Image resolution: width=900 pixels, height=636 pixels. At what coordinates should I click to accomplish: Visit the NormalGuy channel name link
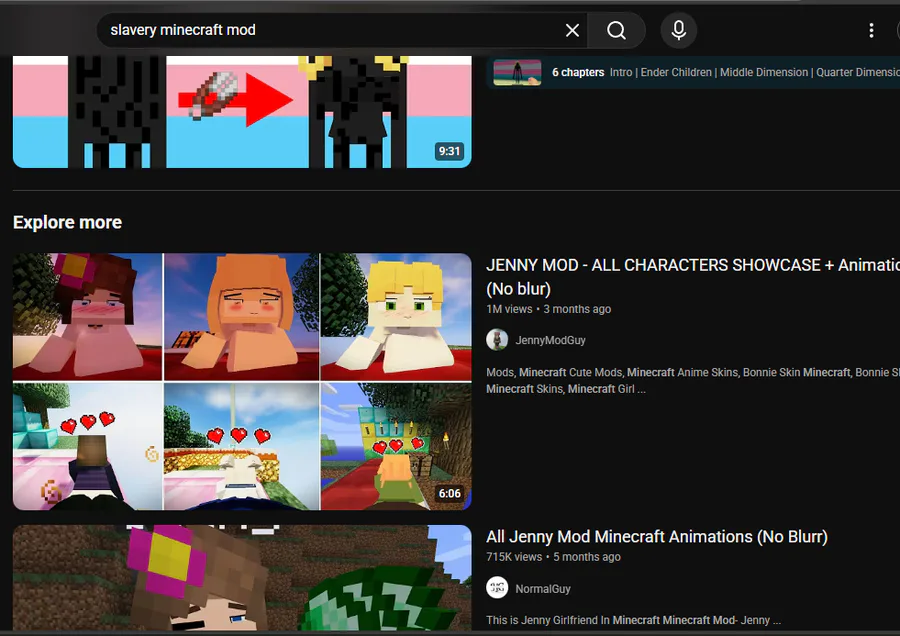[x=543, y=589]
